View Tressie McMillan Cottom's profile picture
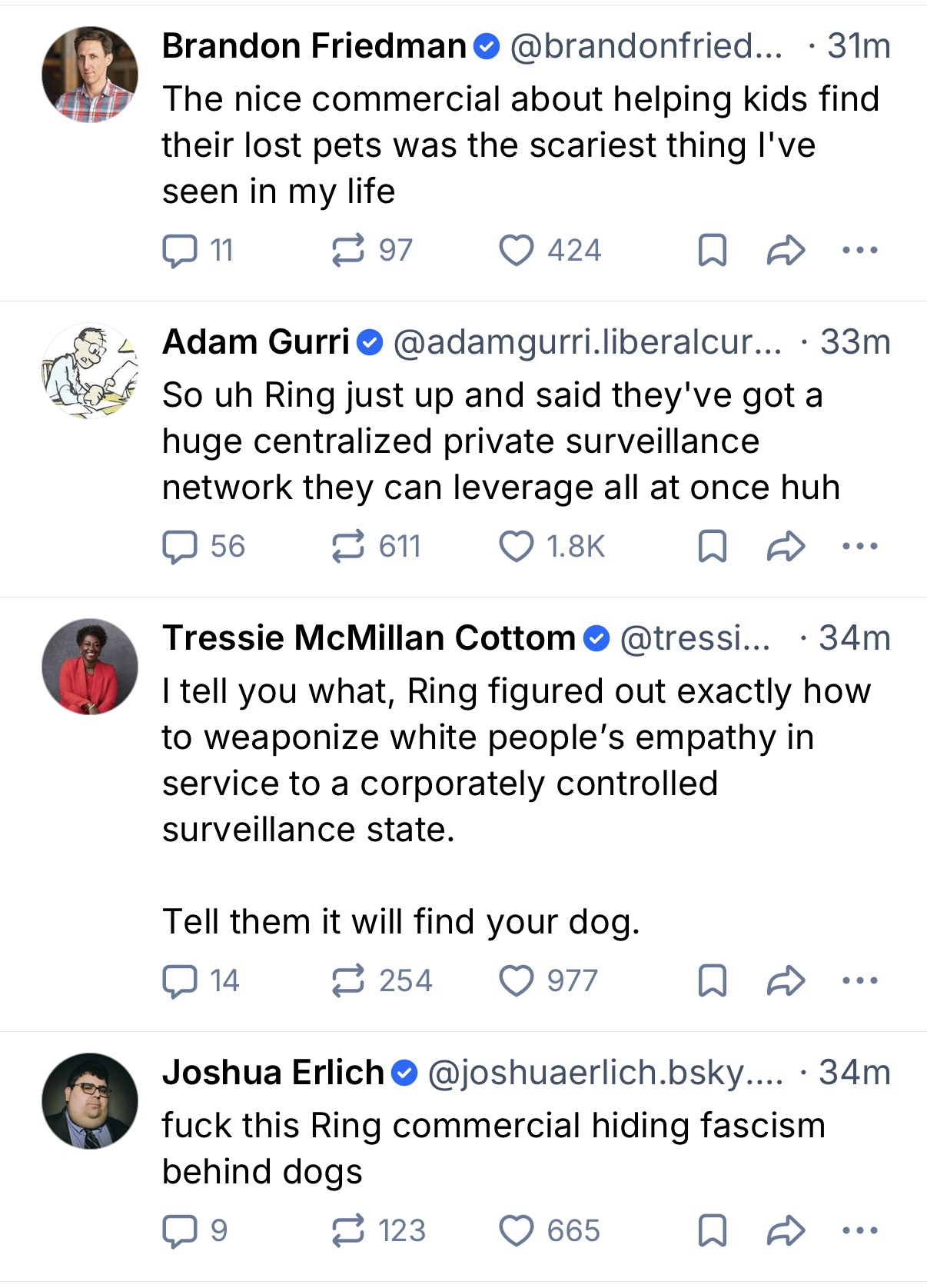Screen dimensions: 927x1288 click(90, 666)
